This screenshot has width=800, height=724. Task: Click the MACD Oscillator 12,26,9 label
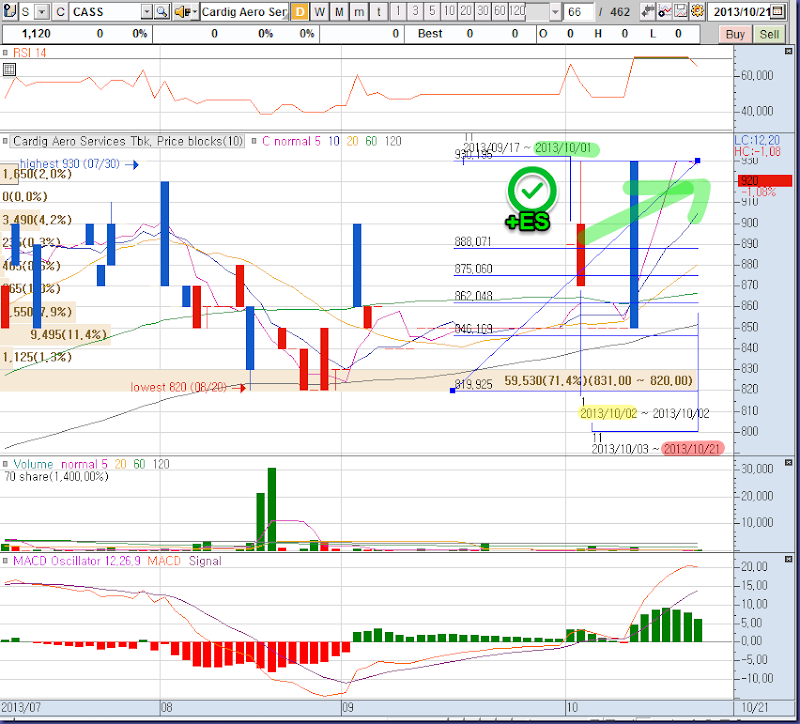click(x=77, y=561)
